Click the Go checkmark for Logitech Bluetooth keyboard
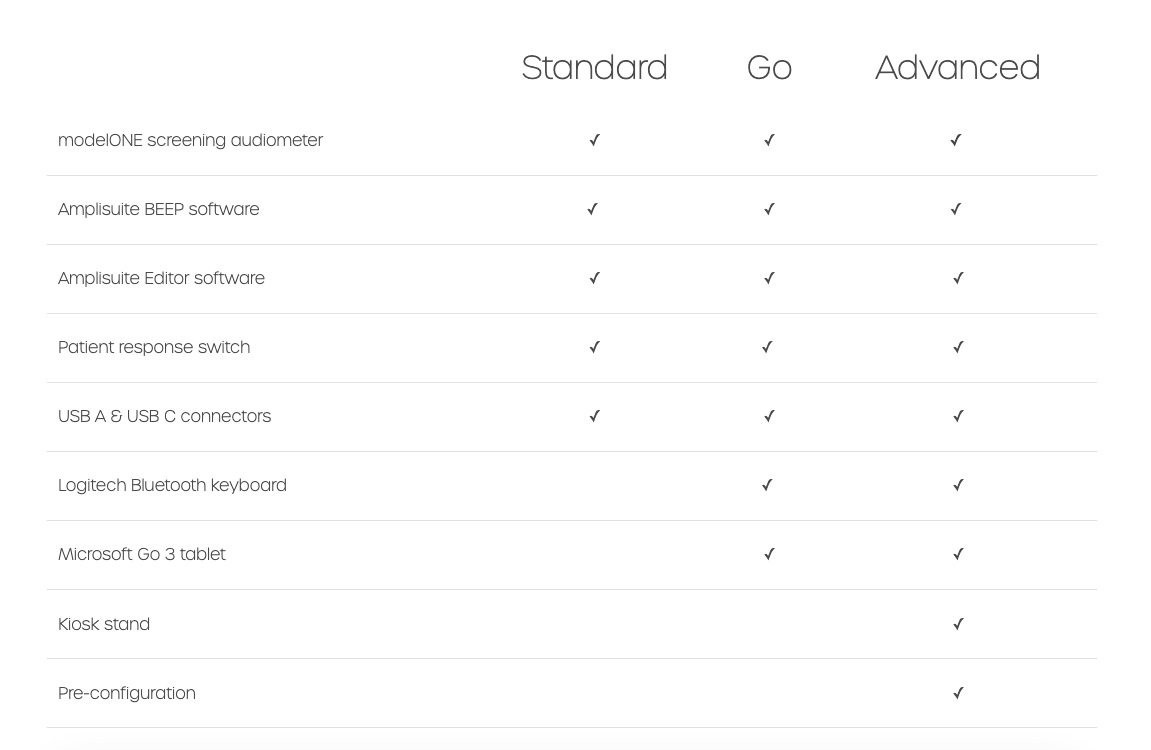1151x750 pixels. [x=767, y=485]
